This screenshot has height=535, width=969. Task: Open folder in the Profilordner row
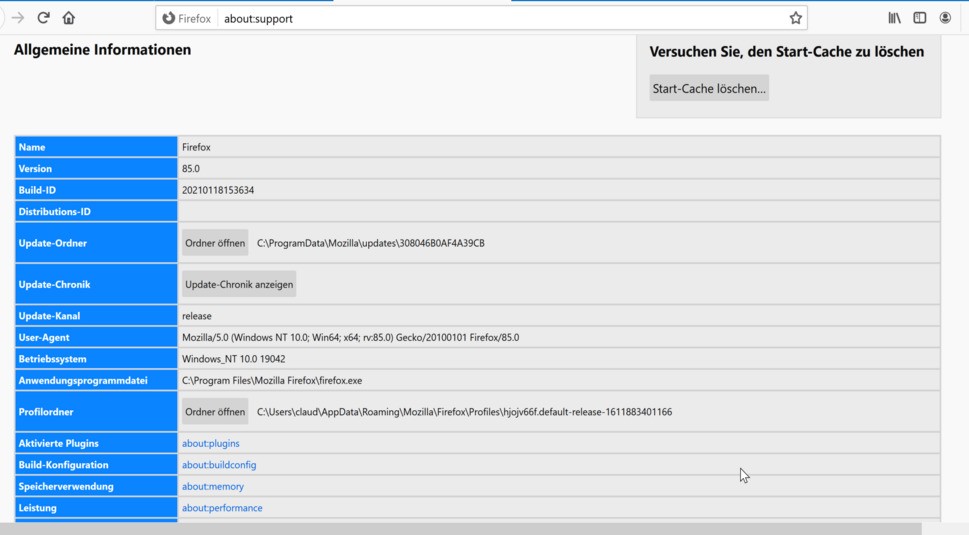pos(215,412)
